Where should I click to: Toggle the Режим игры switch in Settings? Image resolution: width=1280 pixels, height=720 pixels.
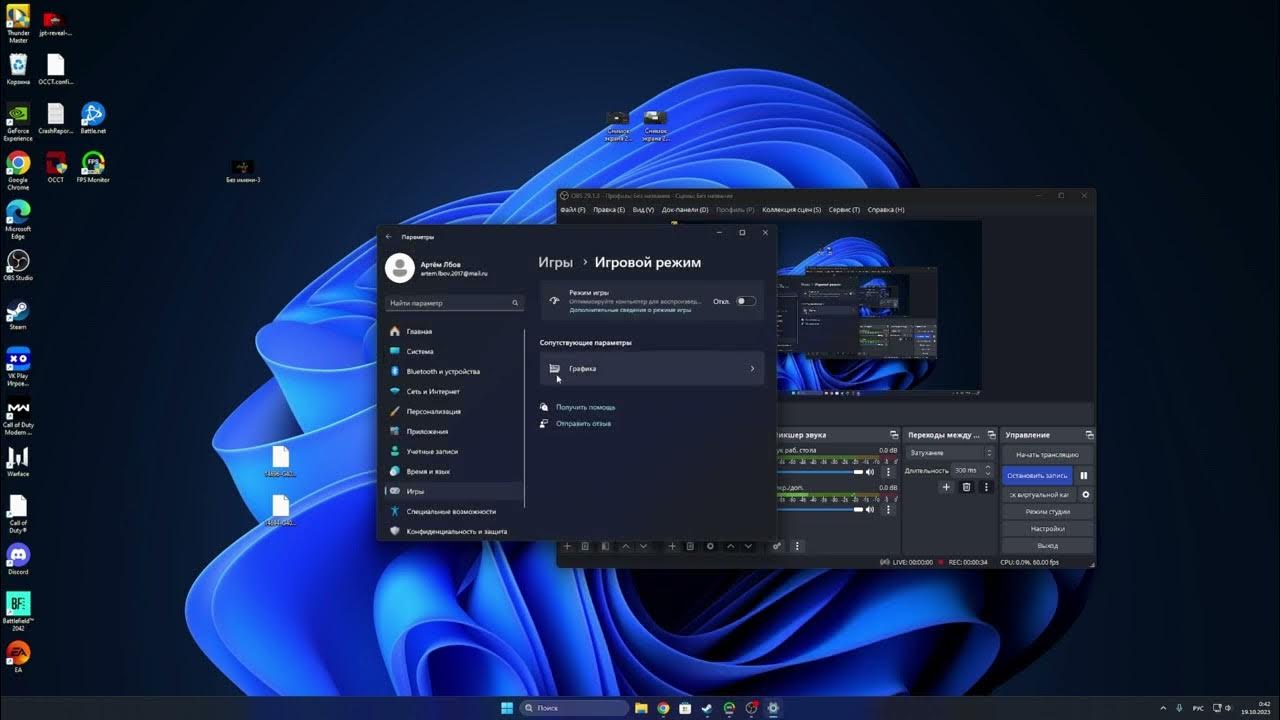746,301
